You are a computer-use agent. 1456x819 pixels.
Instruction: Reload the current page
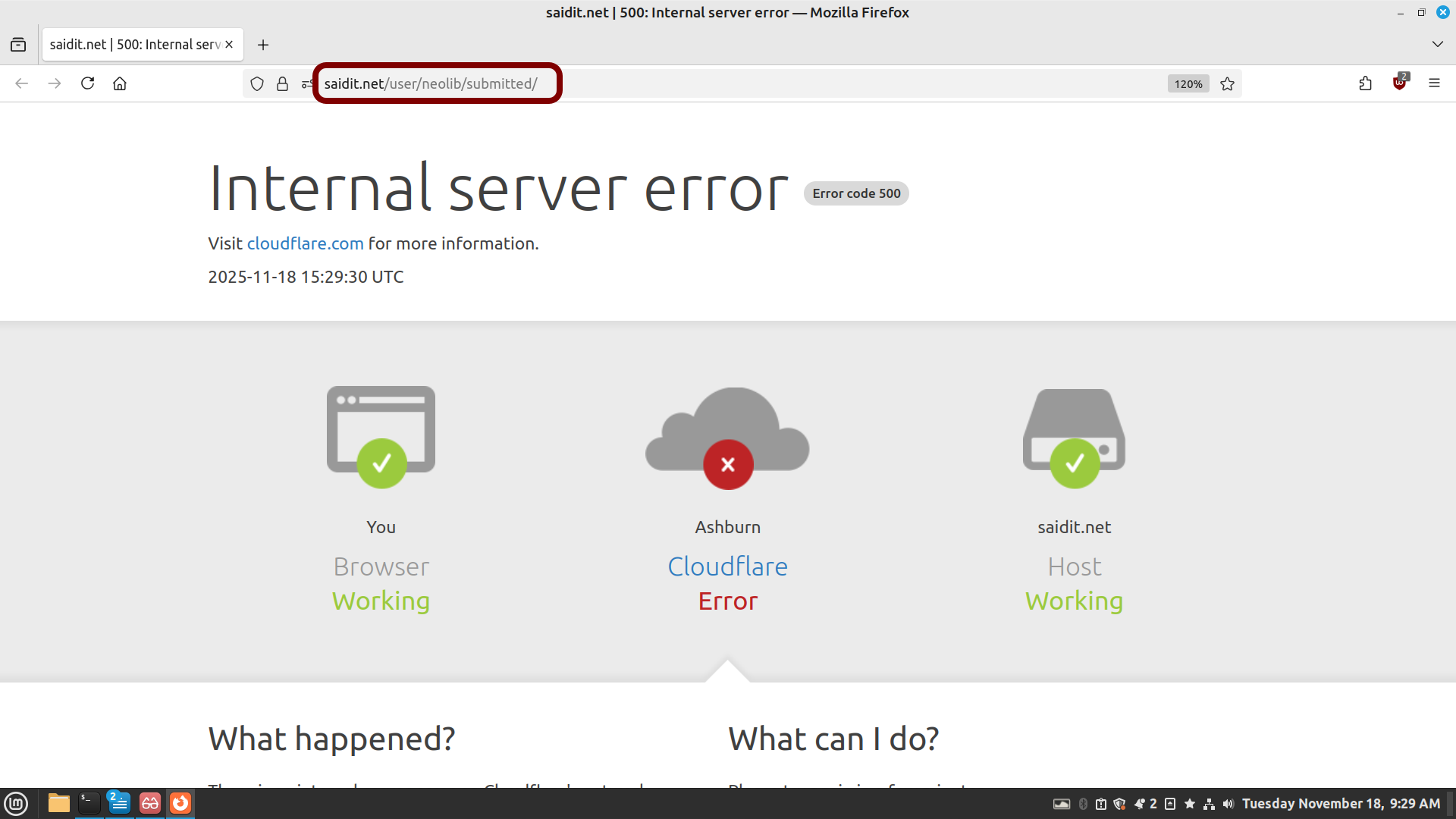point(88,83)
